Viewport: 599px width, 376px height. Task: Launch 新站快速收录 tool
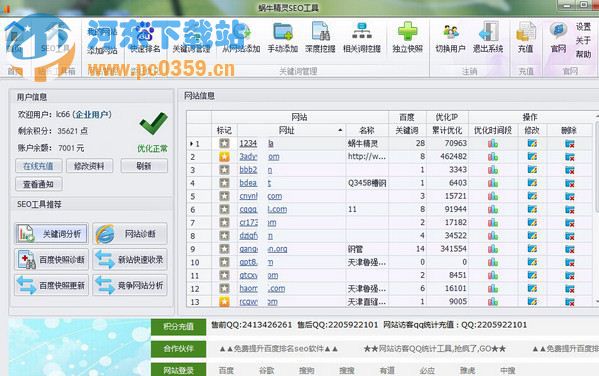coord(130,260)
